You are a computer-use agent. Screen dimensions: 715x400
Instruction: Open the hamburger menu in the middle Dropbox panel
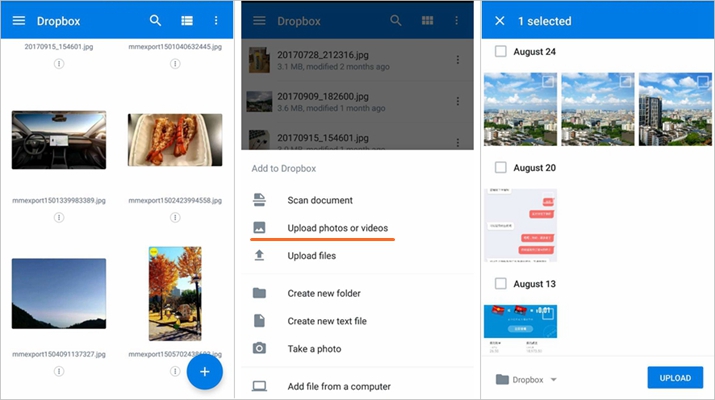tap(259, 21)
